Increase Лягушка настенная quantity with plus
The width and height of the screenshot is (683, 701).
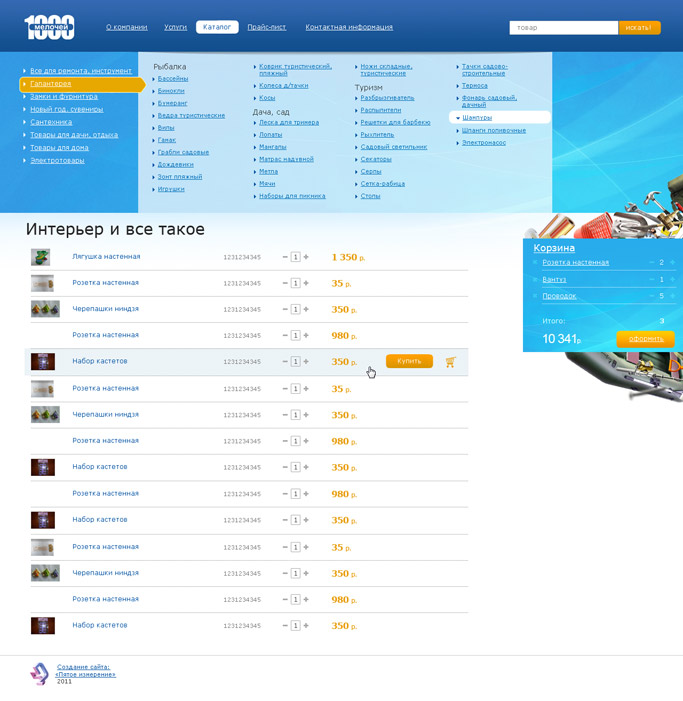pyautogui.click(x=306, y=257)
